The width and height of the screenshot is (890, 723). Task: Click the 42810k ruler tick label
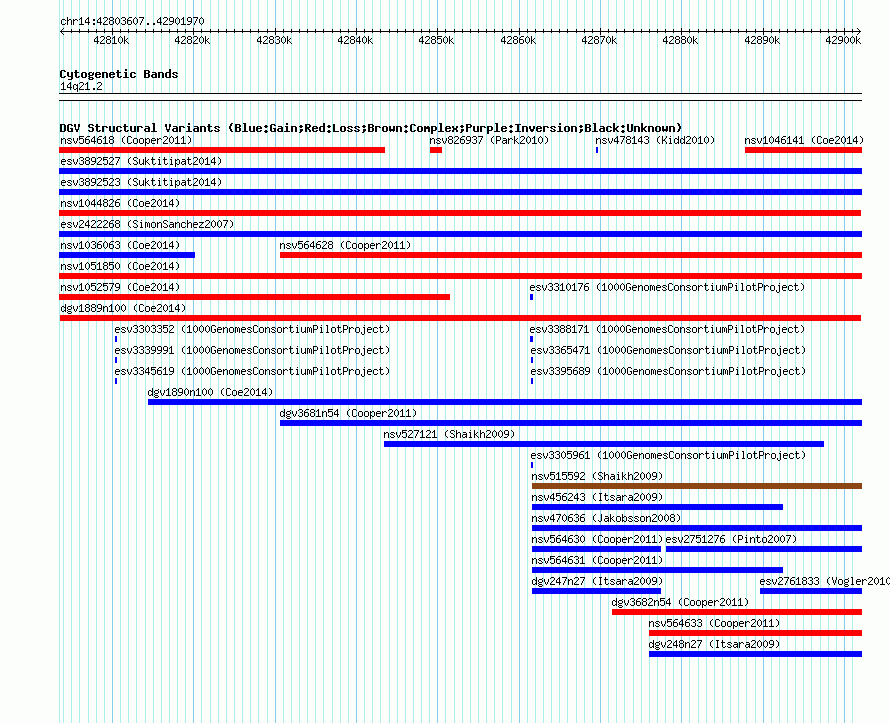pos(111,40)
